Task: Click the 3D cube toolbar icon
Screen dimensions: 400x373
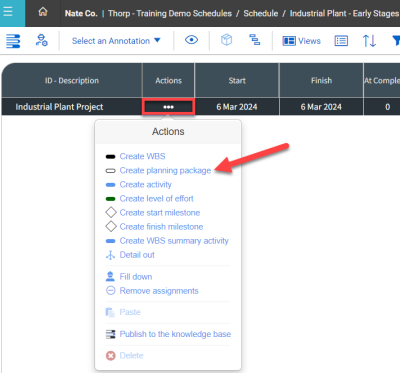Action: coord(226,40)
